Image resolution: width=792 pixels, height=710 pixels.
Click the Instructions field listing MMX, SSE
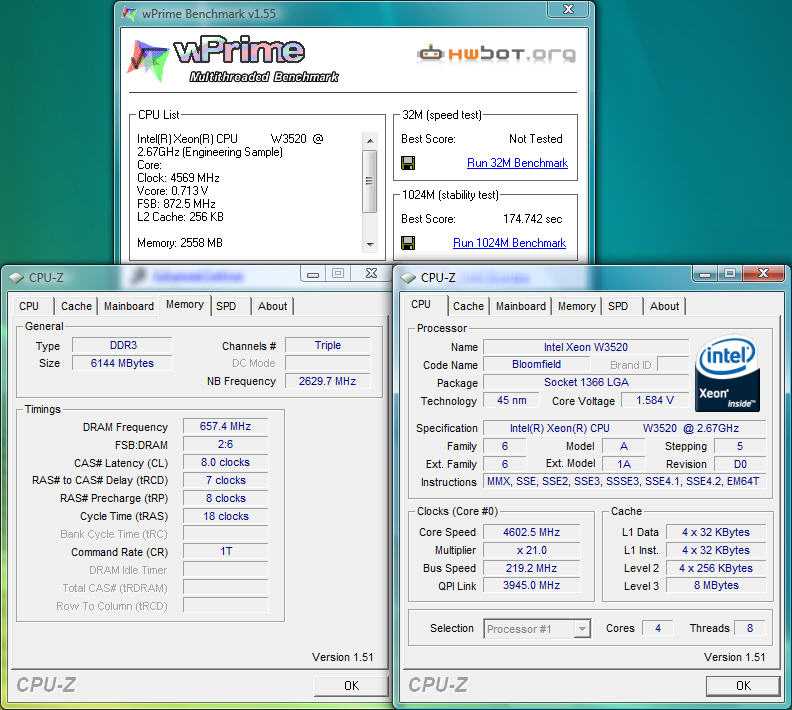(623, 481)
